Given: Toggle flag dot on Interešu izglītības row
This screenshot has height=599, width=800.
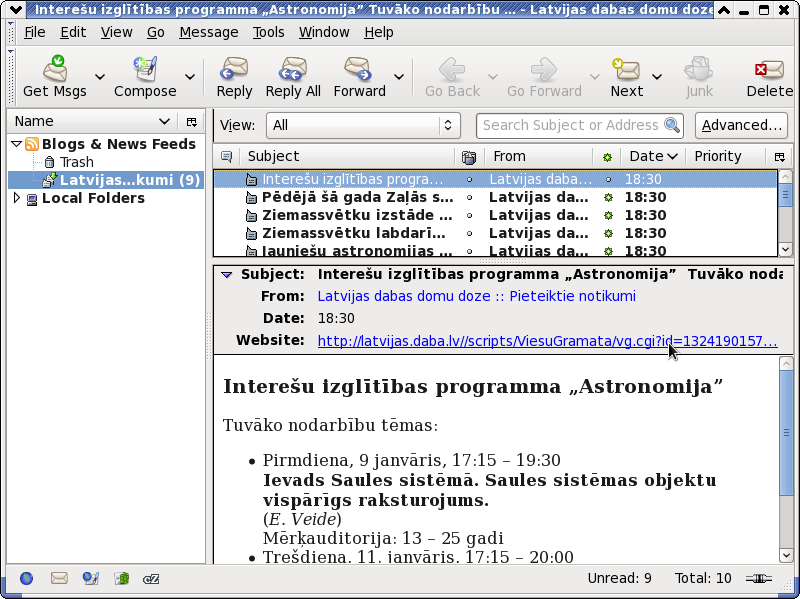Looking at the screenshot, I should (x=469, y=180).
